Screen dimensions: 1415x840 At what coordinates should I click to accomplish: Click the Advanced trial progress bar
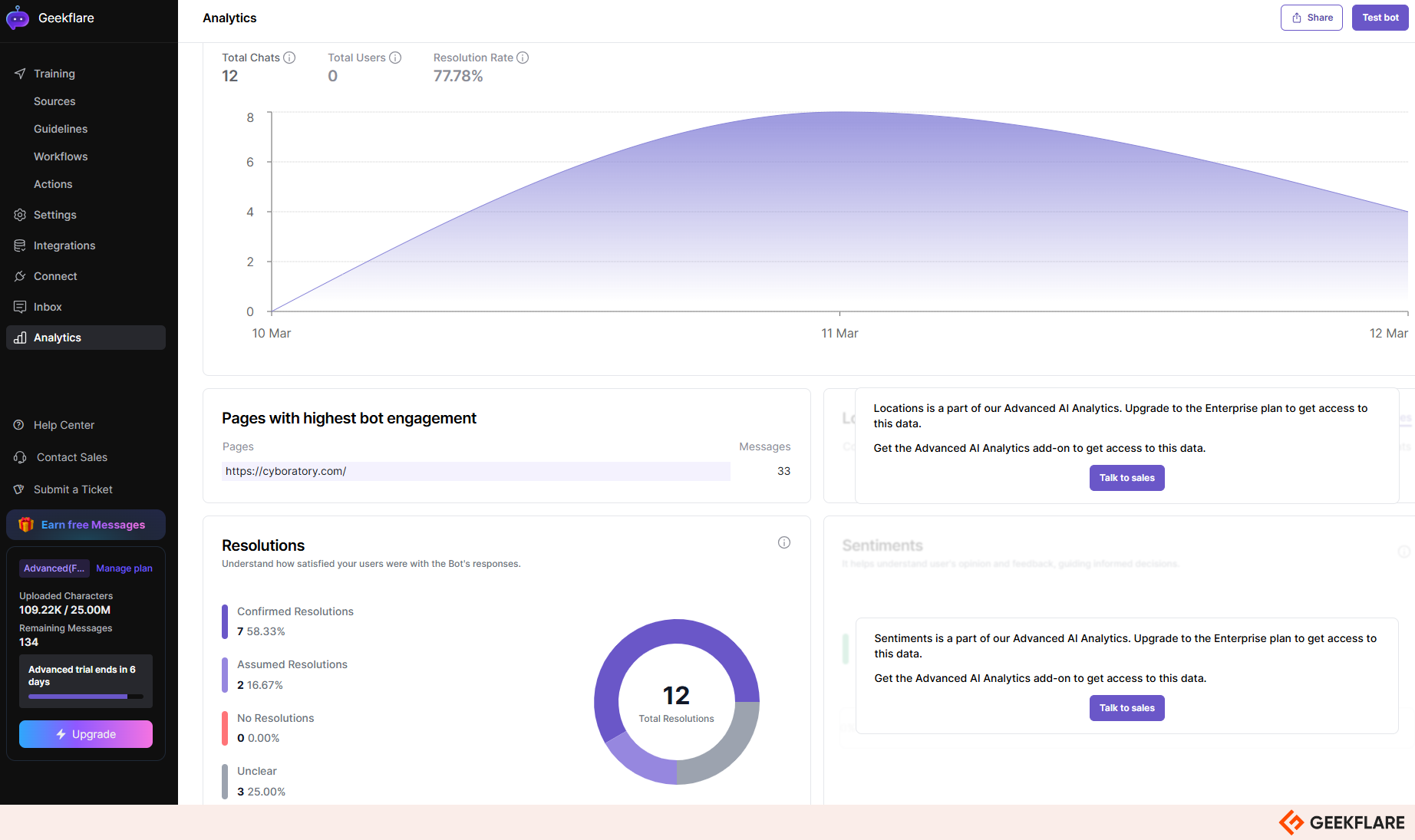click(x=85, y=697)
